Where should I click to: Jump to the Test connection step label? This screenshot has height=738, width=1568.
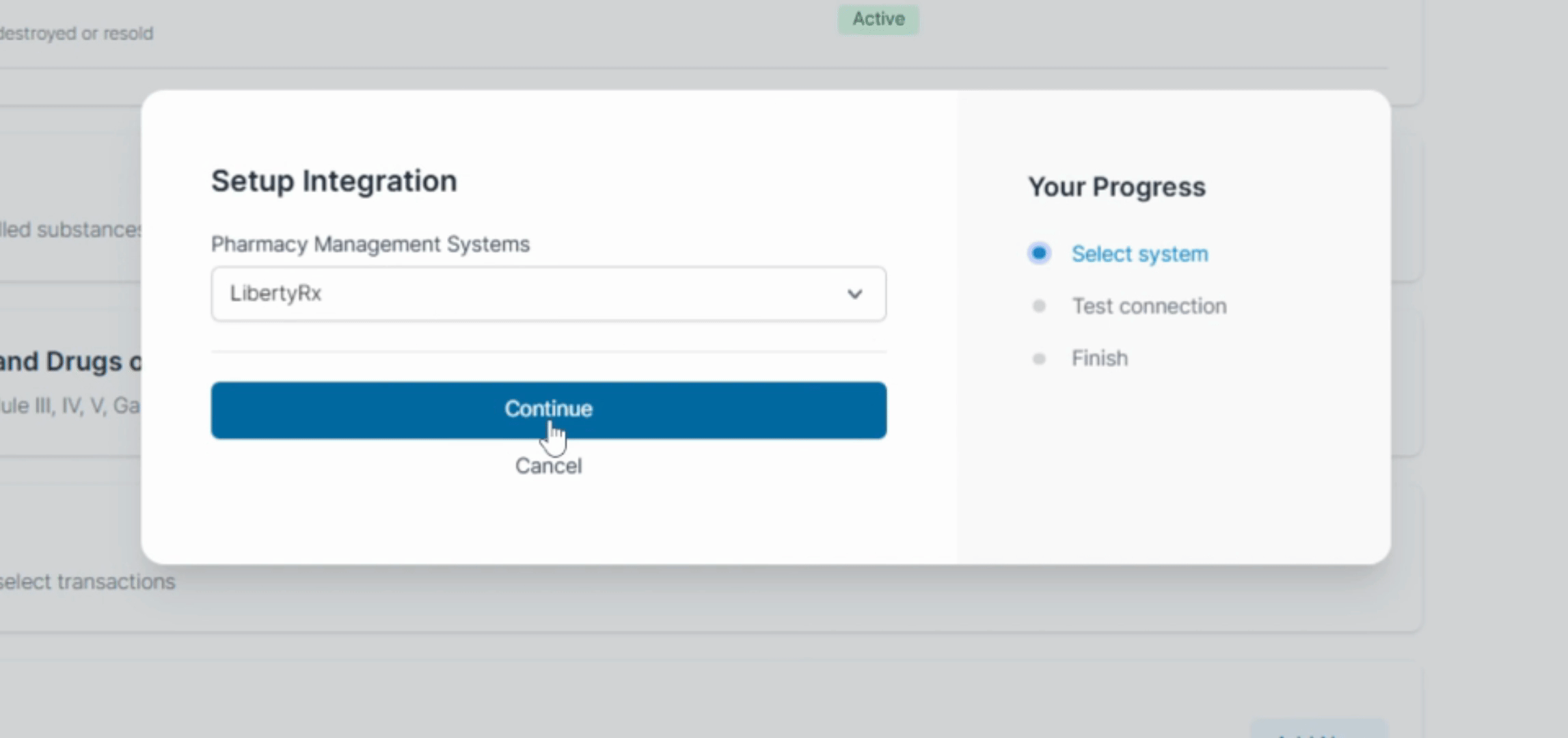point(1149,306)
